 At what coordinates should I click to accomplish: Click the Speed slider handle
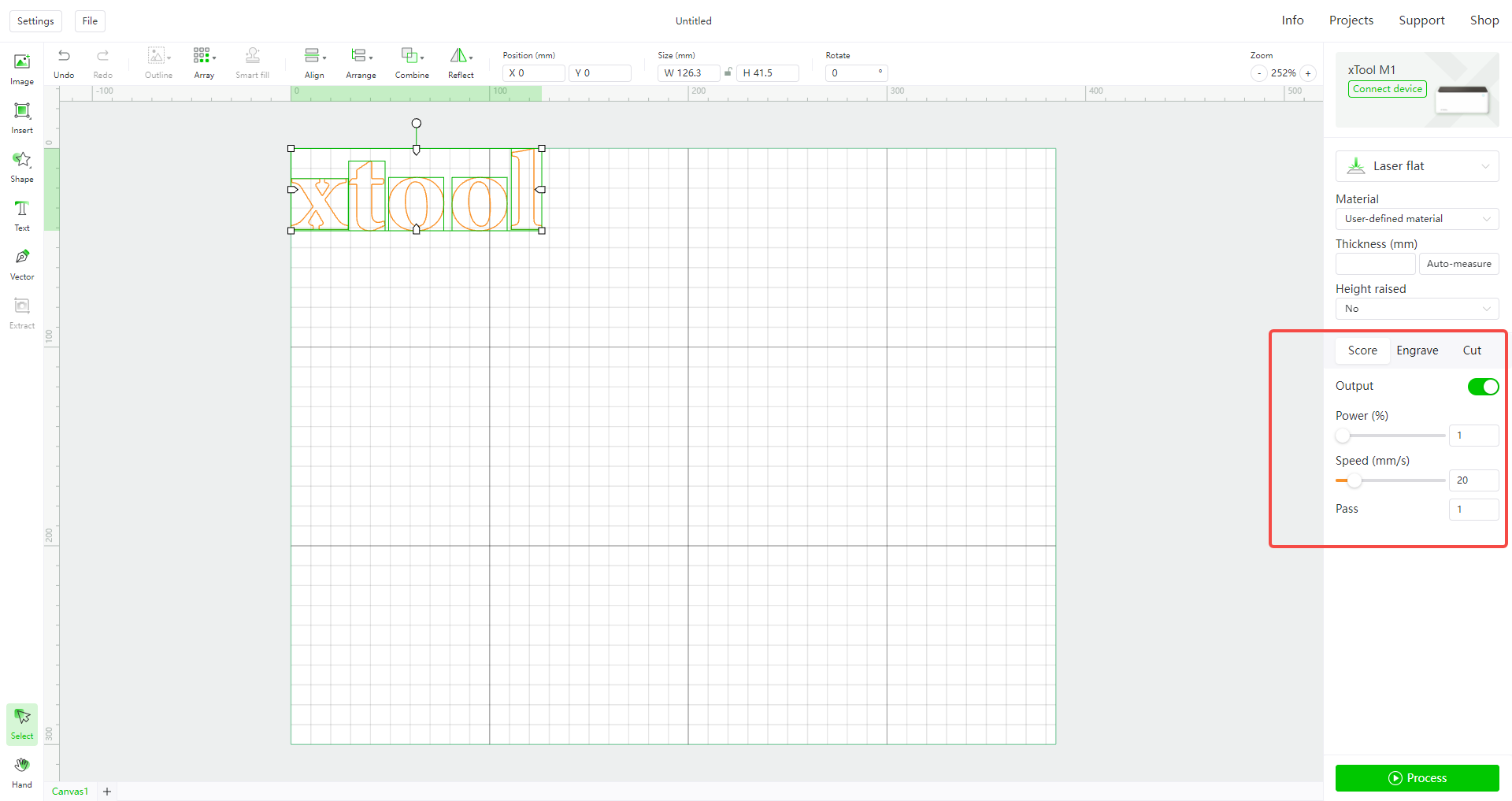pyautogui.click(x=1354, y=480)
